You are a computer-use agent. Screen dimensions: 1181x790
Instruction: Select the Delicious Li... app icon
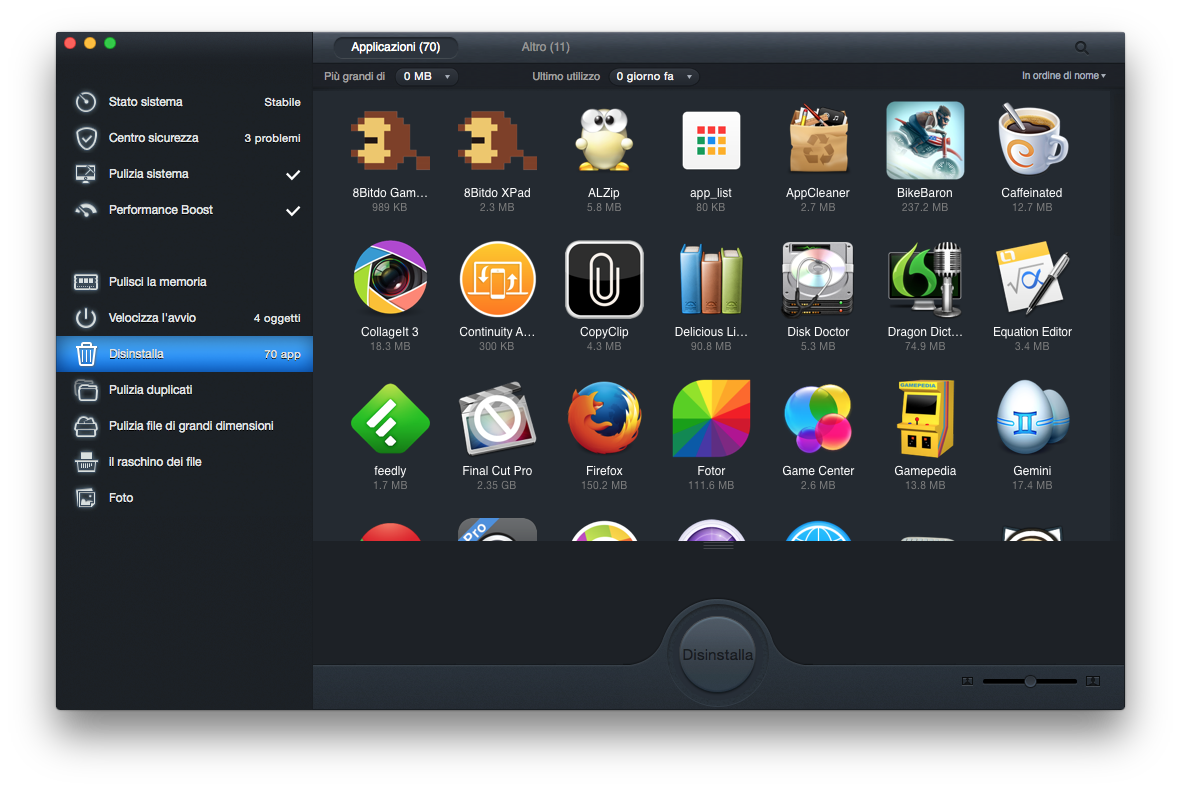pyautogui.click(x=711, y=279)
